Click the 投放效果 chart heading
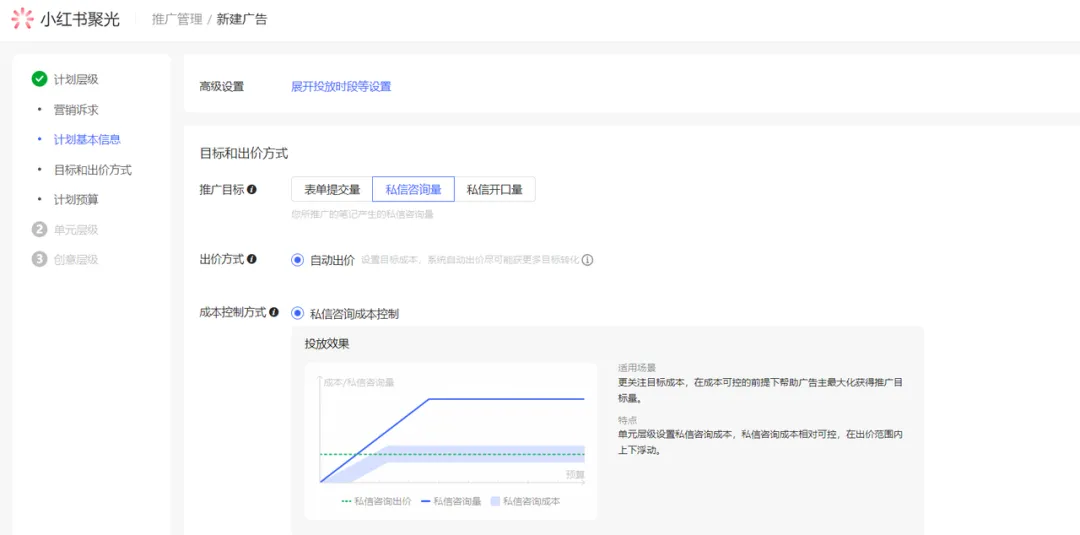This screenshot has width=1080, height=535. 327,344
